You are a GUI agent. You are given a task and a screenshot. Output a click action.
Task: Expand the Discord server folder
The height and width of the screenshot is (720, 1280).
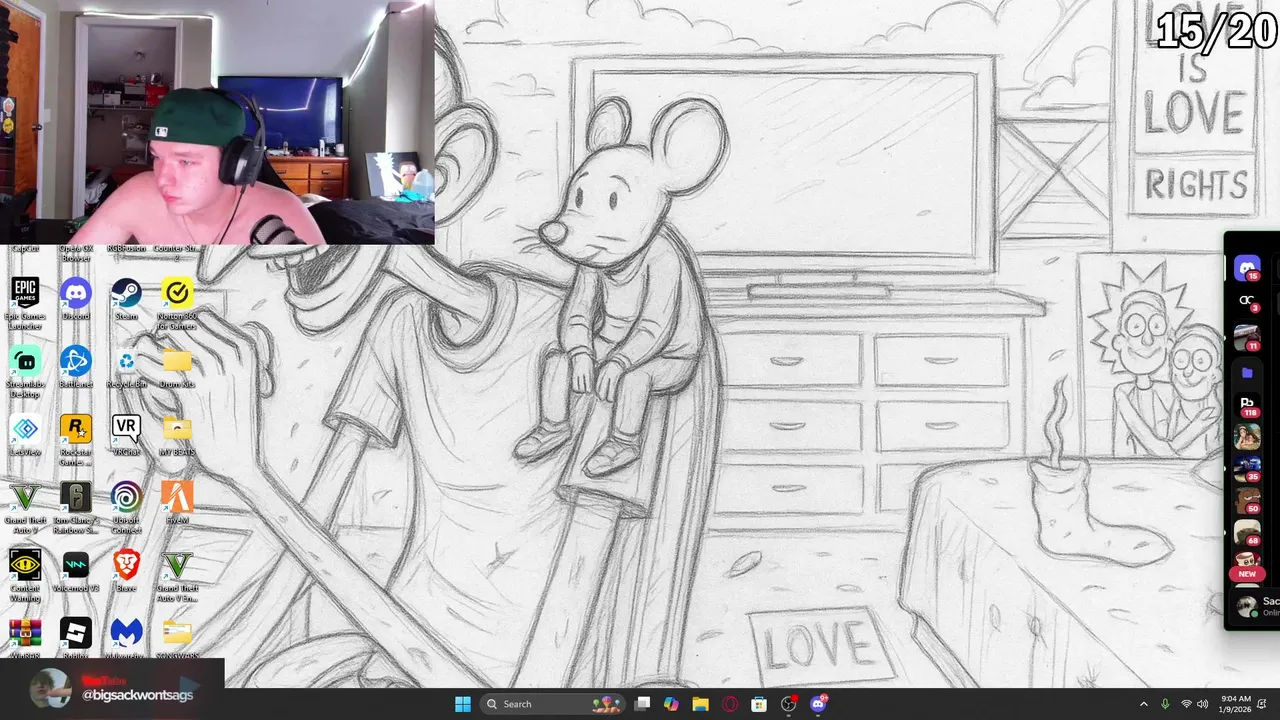click(1246, 373)
